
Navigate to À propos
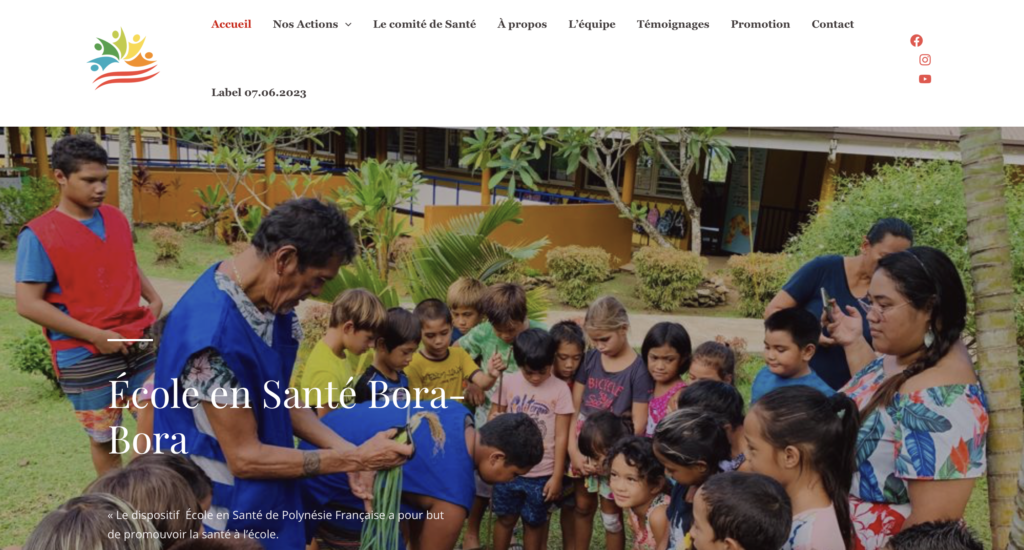point(522,24)
